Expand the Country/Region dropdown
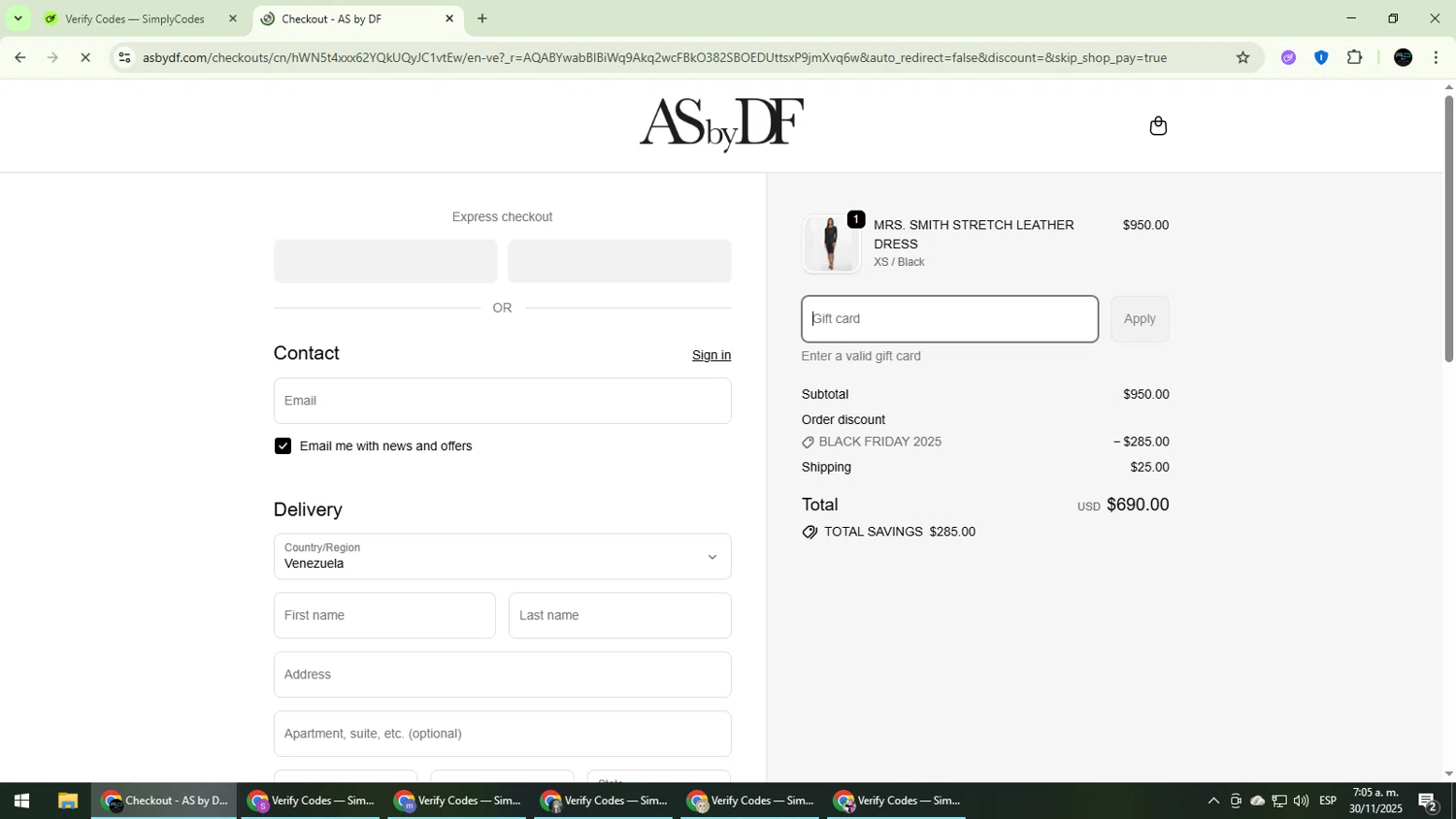The image size is (1456, 819). tap(502, 556)
